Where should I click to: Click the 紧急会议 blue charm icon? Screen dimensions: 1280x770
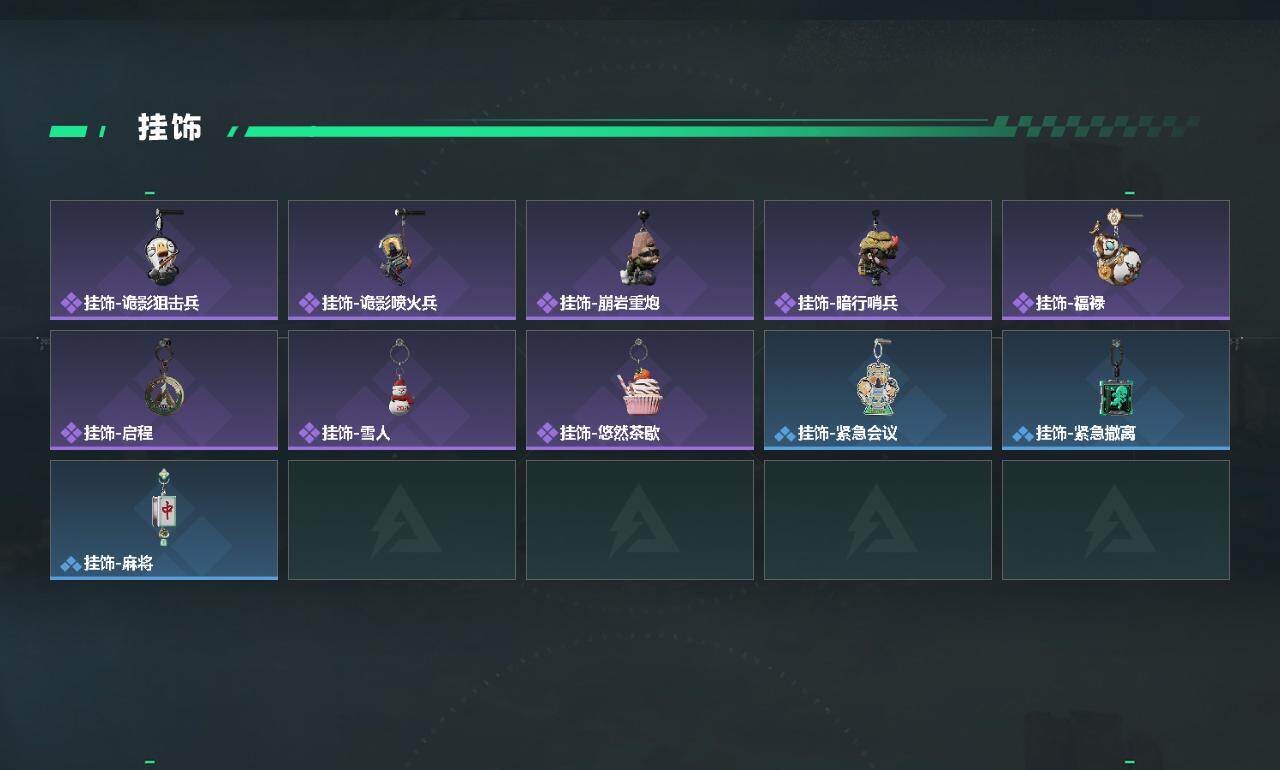(877, 377)
